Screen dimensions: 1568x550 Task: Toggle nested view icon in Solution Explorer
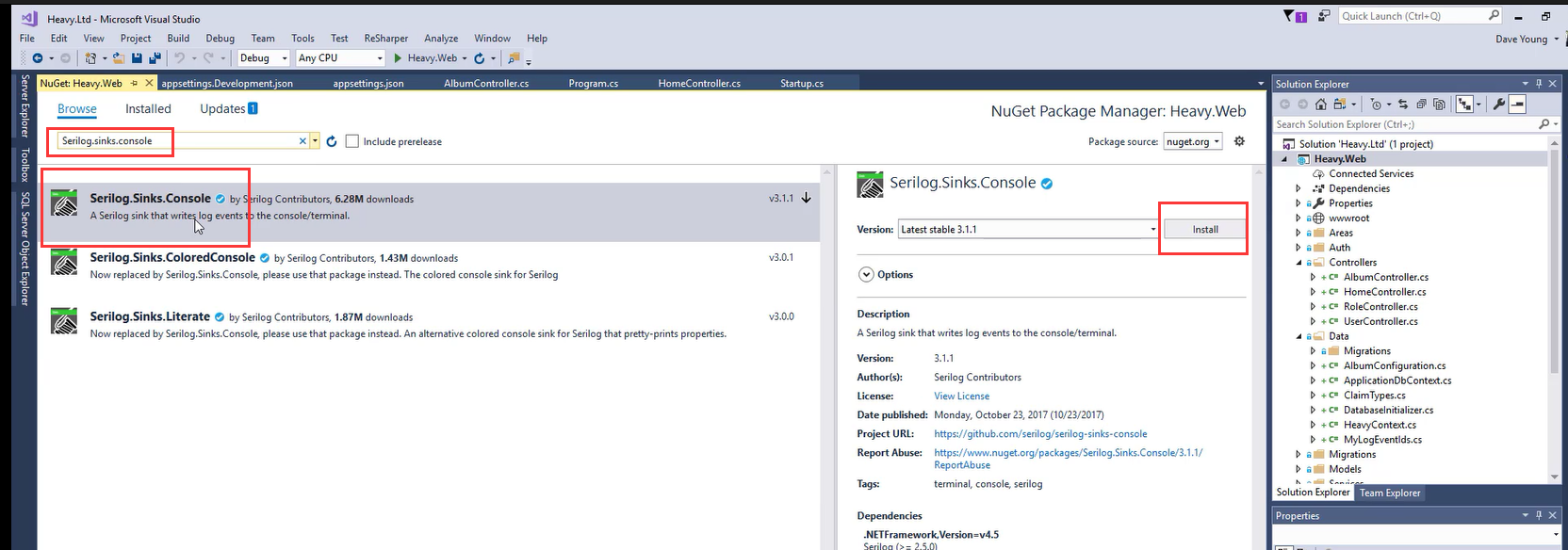(1464, 105)
